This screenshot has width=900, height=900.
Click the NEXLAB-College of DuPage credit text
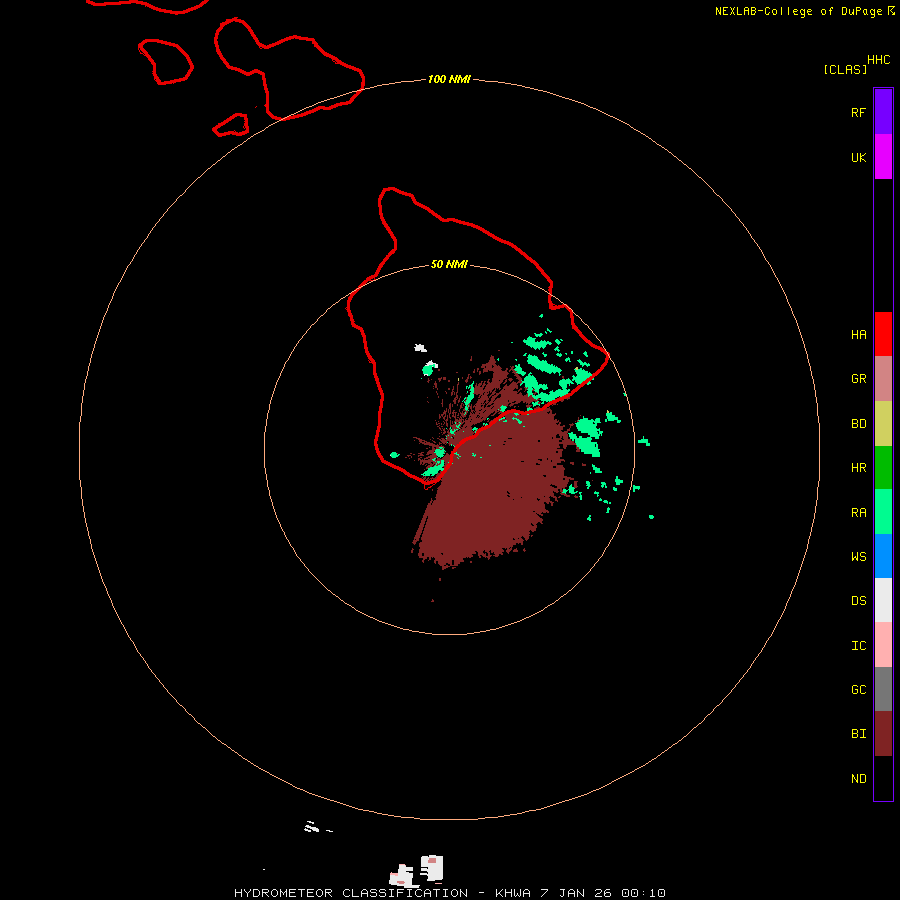pyautogui.click(x=798, y=11)
